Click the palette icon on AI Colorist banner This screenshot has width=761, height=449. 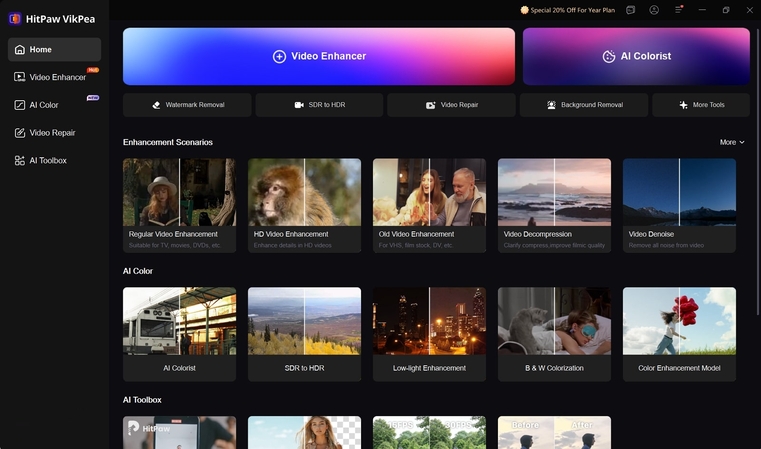pyautogui.click(x=609, y=56)
